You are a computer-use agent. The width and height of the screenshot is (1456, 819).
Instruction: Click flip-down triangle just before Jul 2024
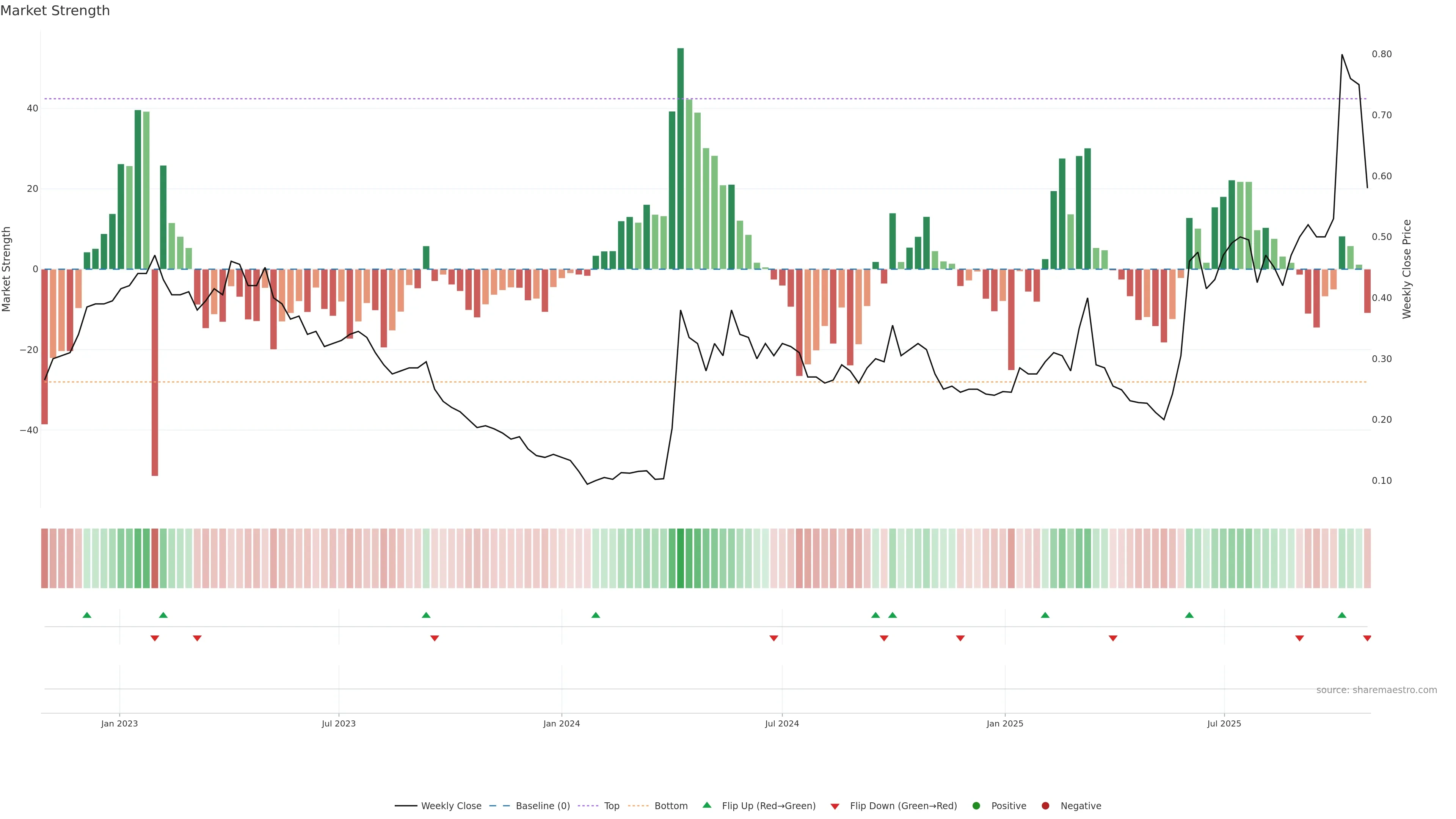[774, 638]
